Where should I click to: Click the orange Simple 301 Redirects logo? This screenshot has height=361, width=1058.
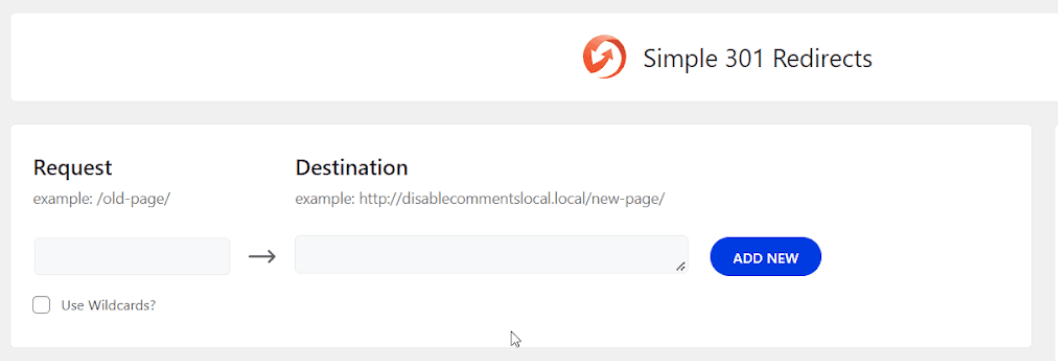tap(604, 57)
